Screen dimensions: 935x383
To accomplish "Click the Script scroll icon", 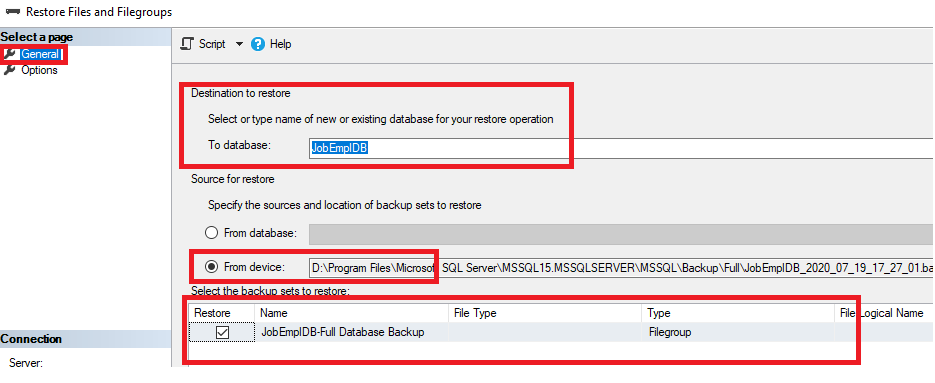I will 187,44.
